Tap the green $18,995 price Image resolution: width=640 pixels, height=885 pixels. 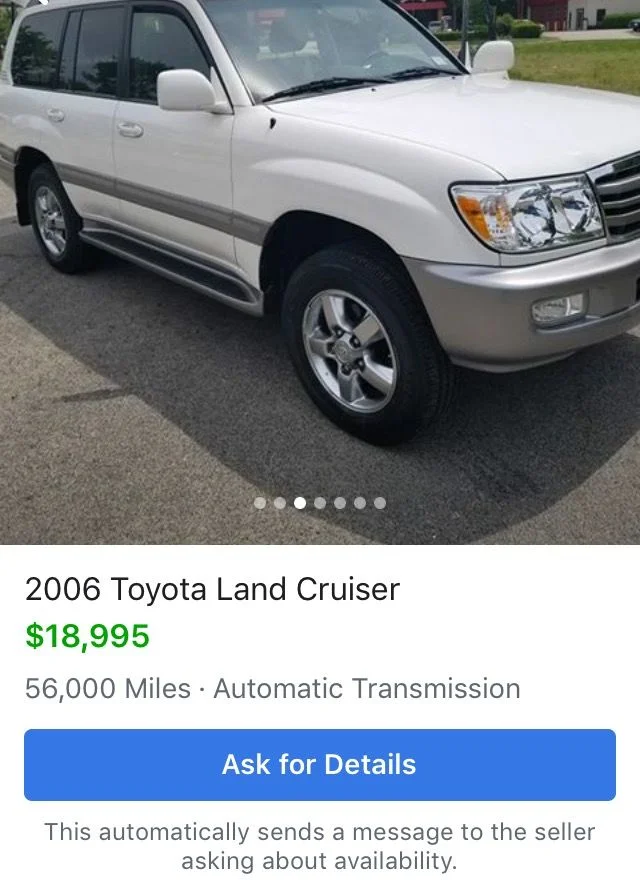pos(87,636)
